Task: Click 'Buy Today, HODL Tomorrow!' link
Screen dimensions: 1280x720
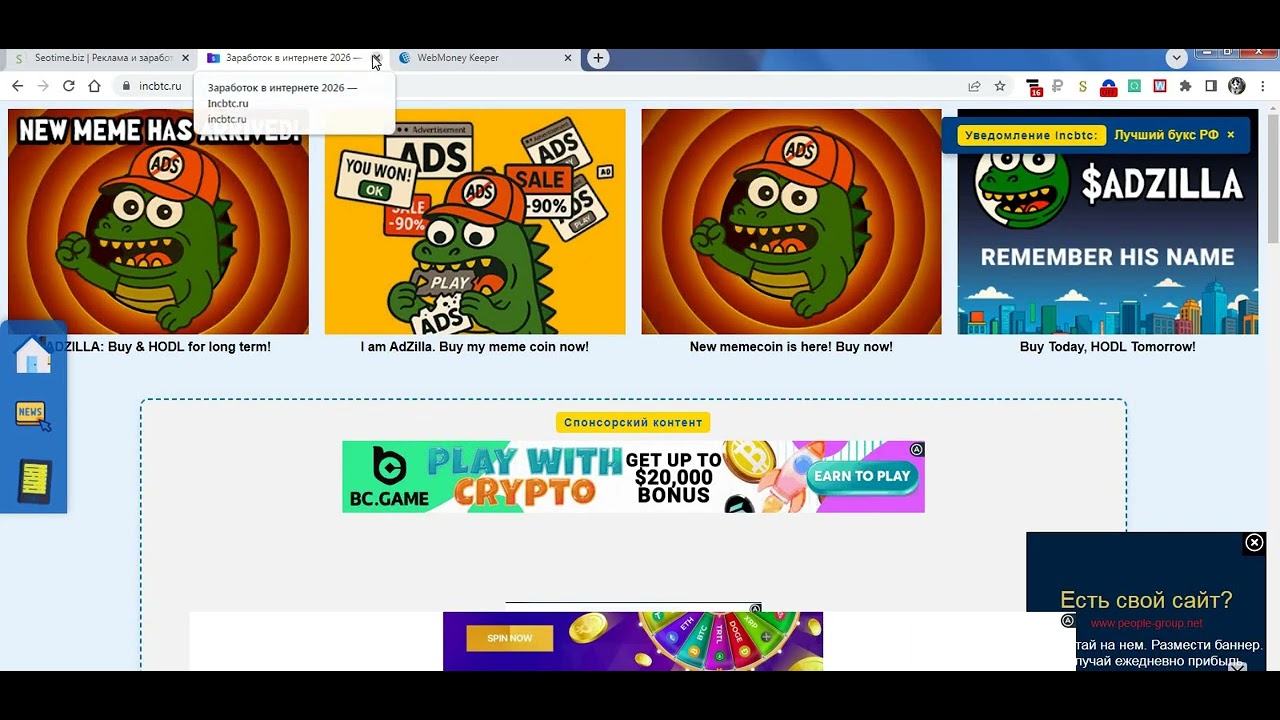Action: pyautogui.click(x=1108, y=347)
